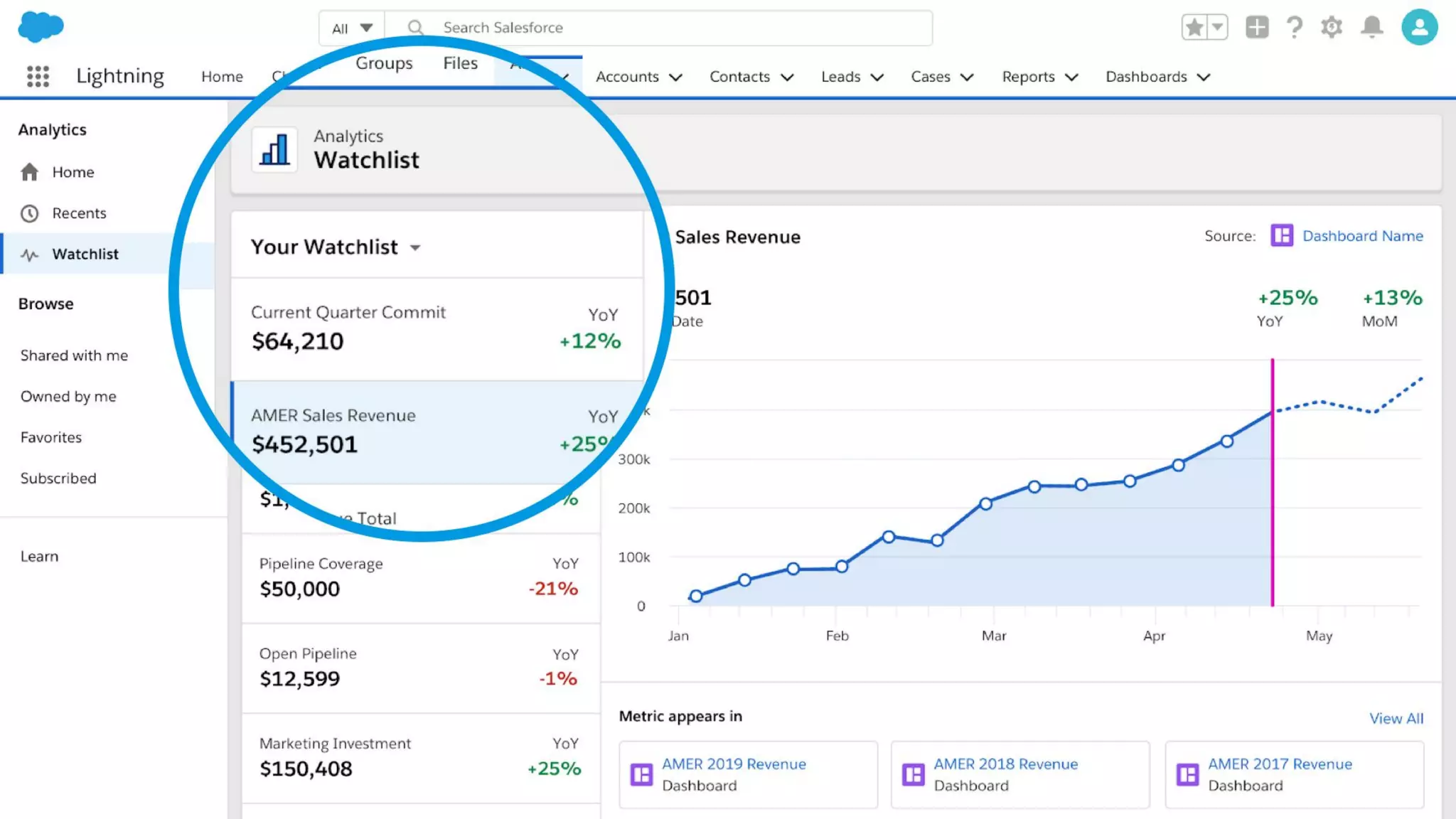The image size is (1456, 819).
Task: Open the Setup gear icon
Action: tap(1331, 28)
